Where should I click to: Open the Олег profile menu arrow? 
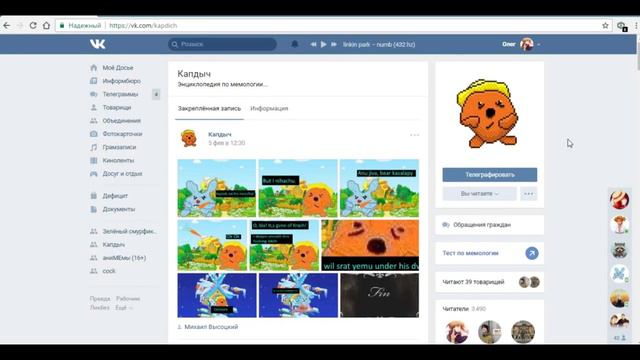(x=539, y=44)
